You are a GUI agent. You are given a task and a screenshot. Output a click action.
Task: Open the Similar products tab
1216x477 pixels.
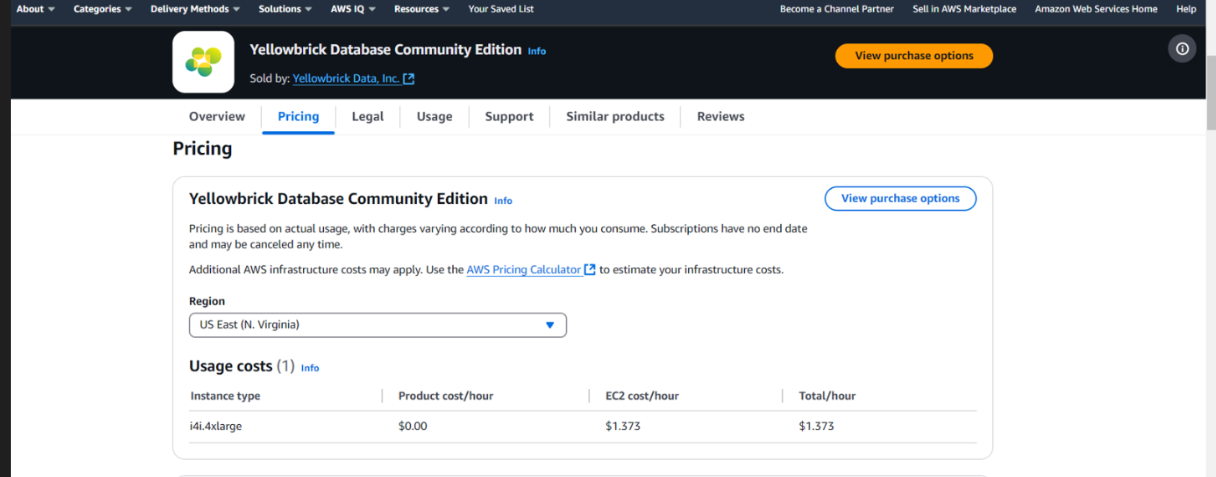point(615,116)
